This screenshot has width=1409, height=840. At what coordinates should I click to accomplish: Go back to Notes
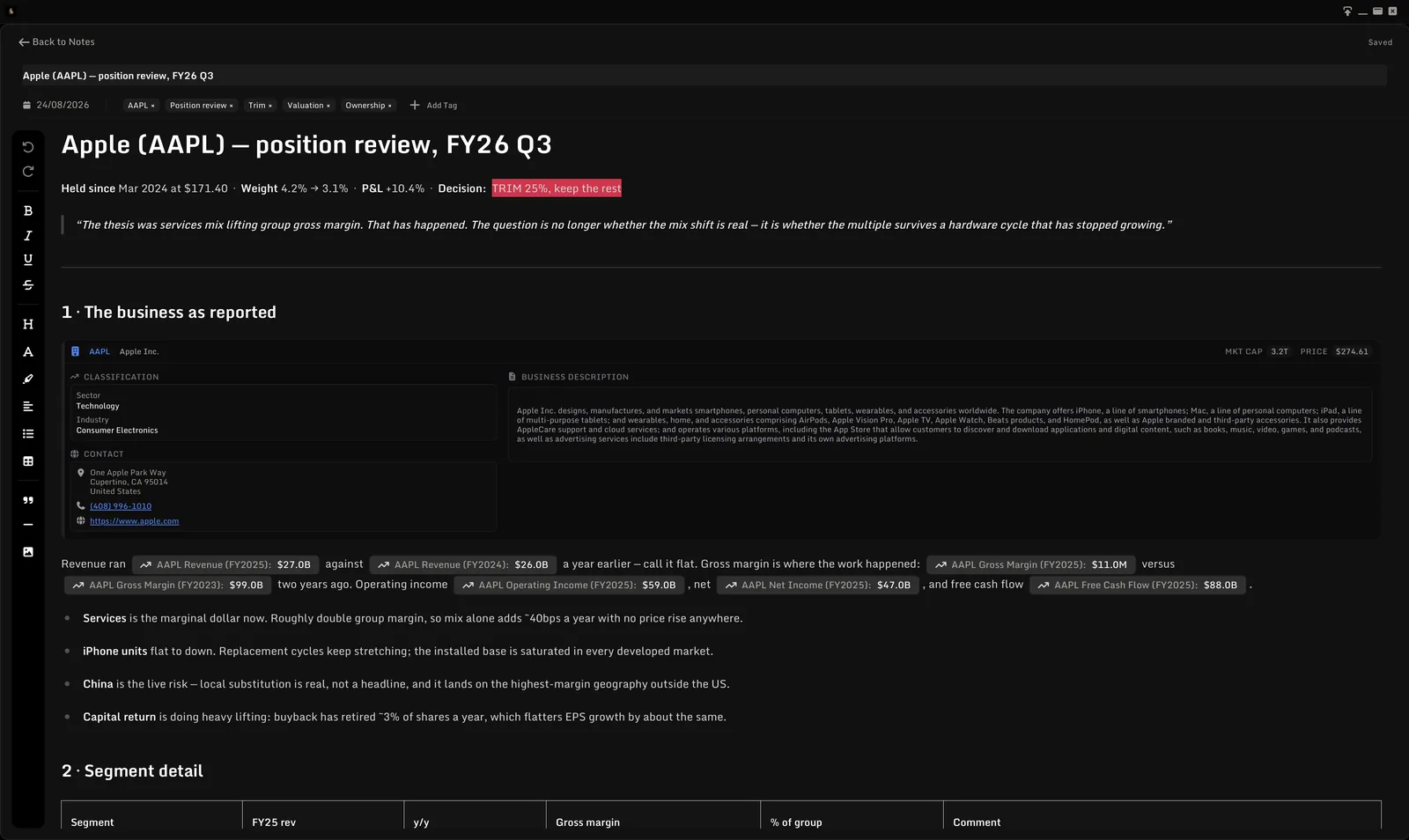pos(56,42)
